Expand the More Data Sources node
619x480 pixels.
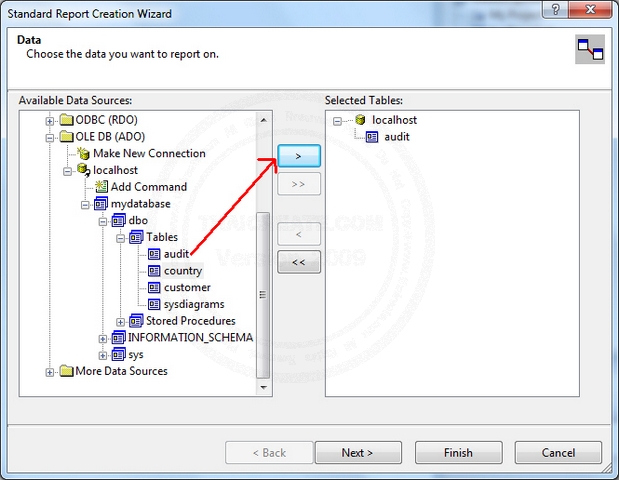[x=50, y=372]
